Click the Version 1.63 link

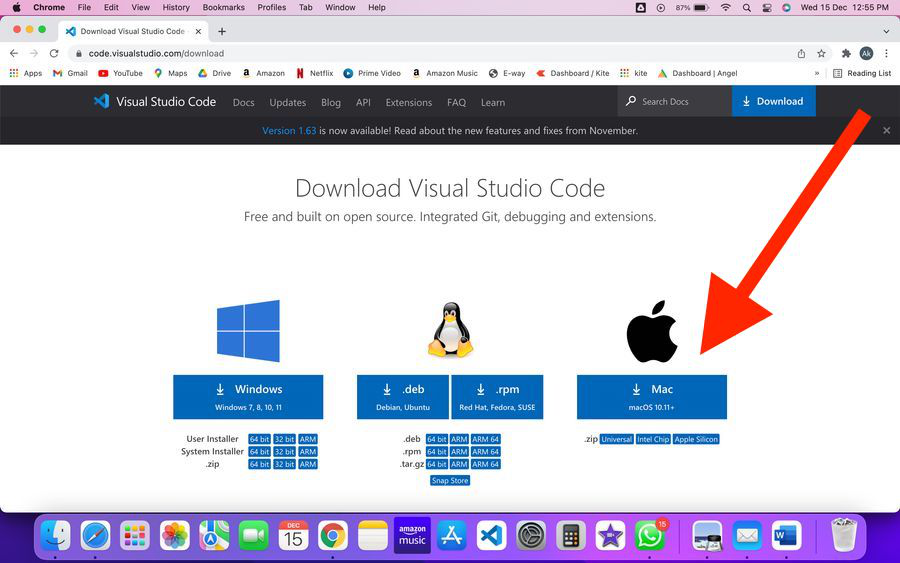pyautogui.click(x=289, y=130)
